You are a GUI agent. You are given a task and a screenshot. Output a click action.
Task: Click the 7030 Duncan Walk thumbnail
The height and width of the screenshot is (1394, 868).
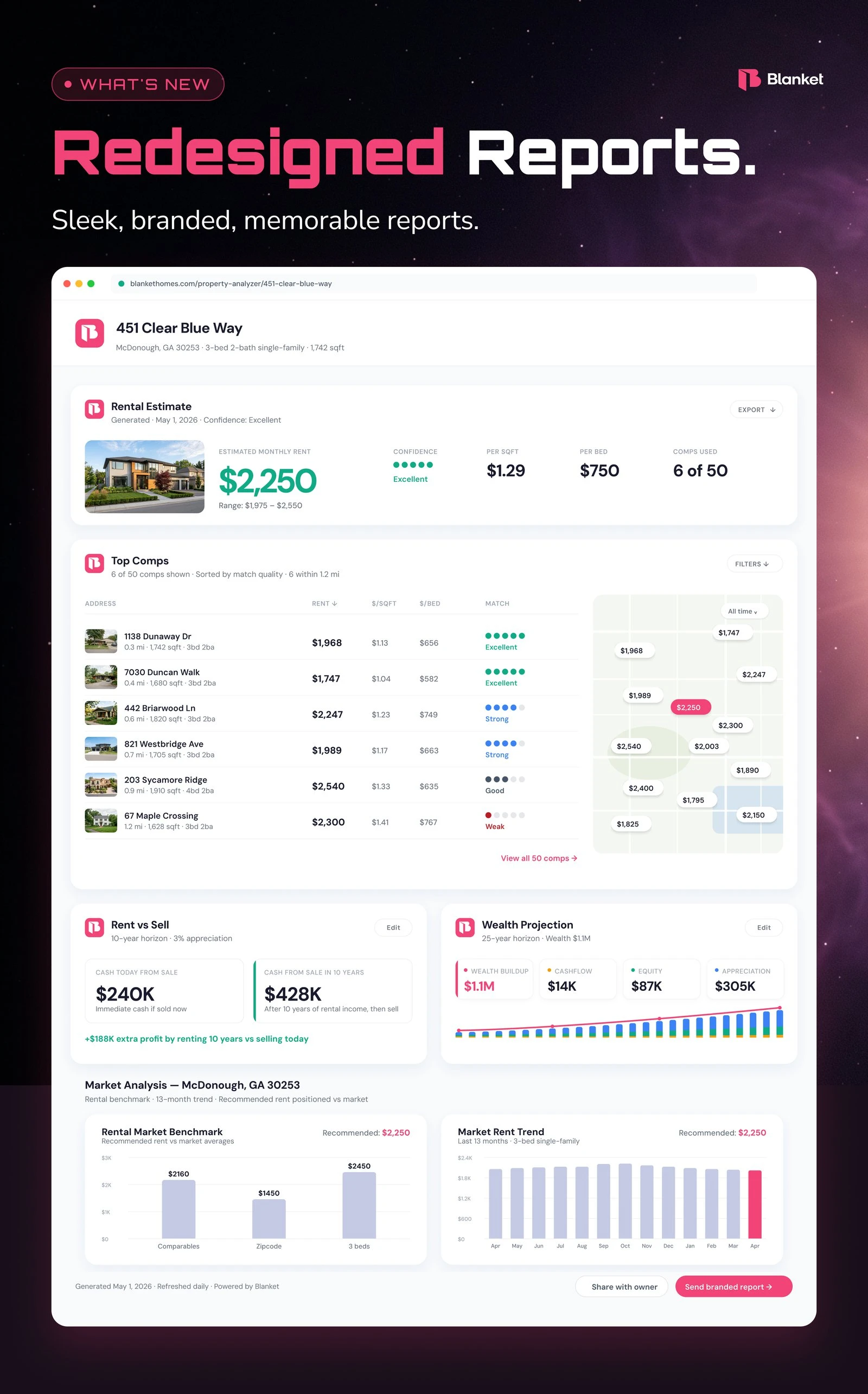coord(101,677)
